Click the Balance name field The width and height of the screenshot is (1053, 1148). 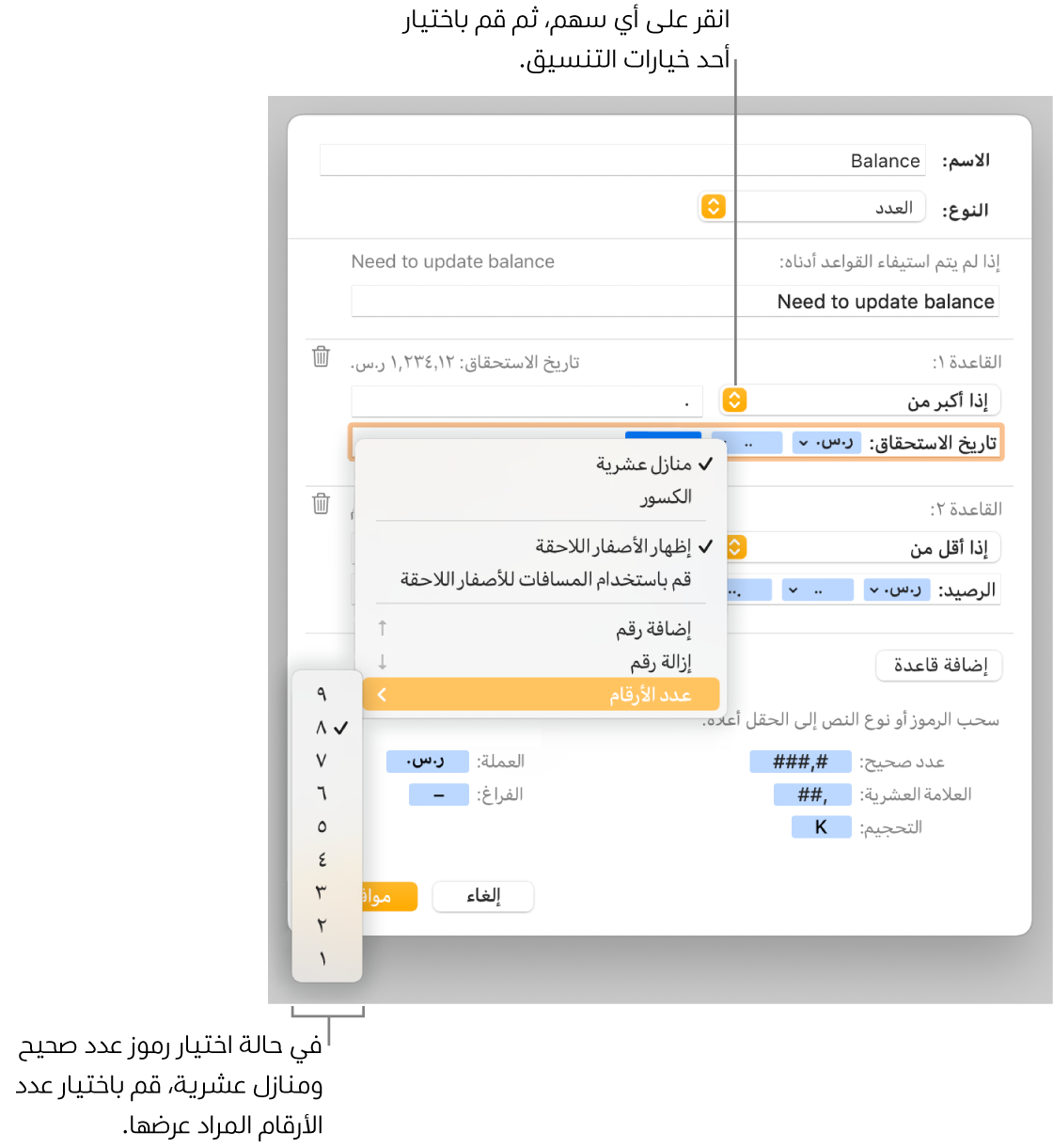click(x=622, y=161)
